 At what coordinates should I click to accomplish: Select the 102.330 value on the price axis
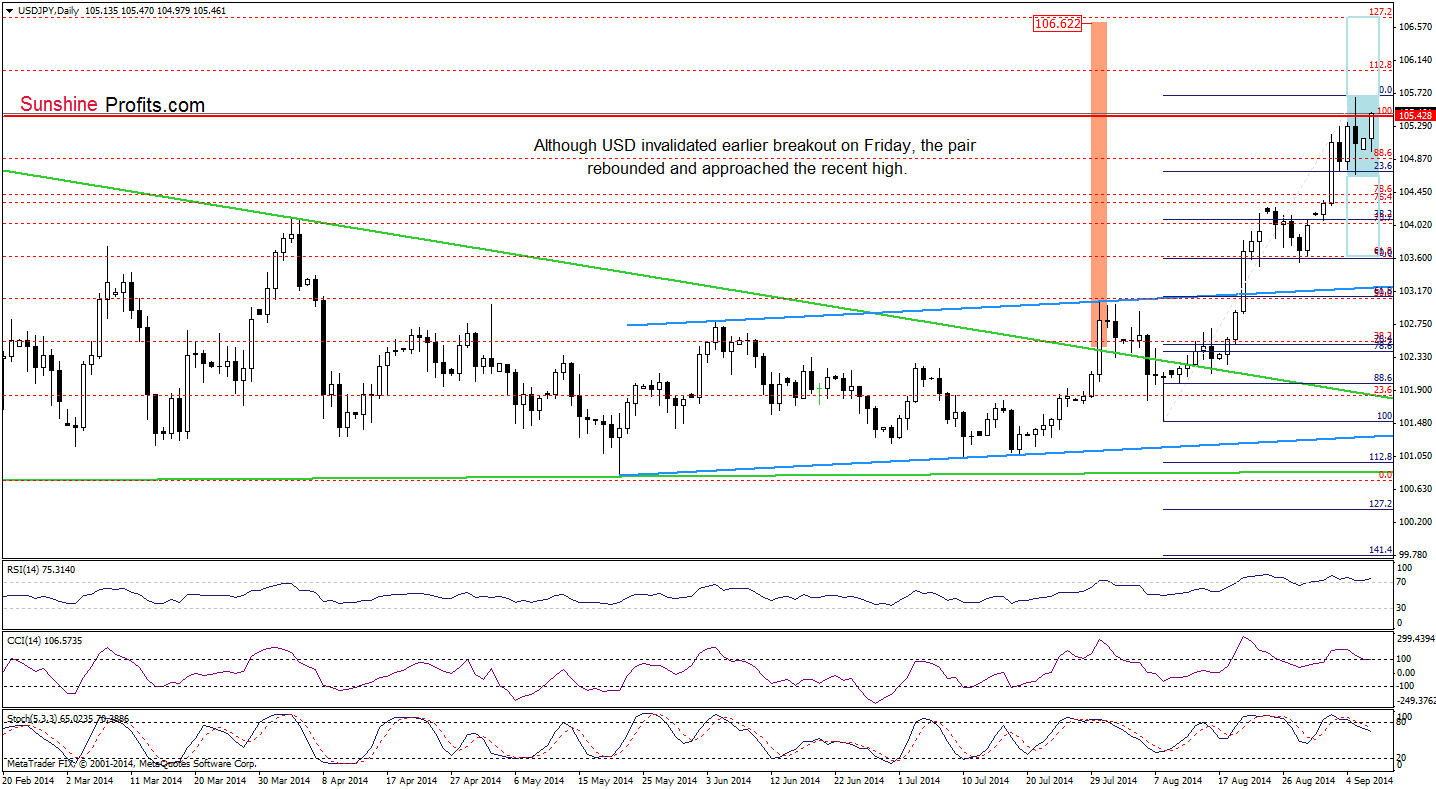tap(1414, 357)
